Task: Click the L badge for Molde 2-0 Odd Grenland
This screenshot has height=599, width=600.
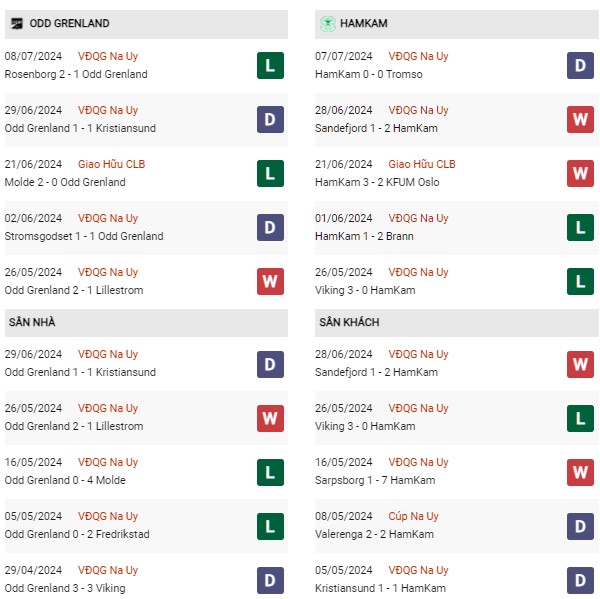Action: point(270,174)
